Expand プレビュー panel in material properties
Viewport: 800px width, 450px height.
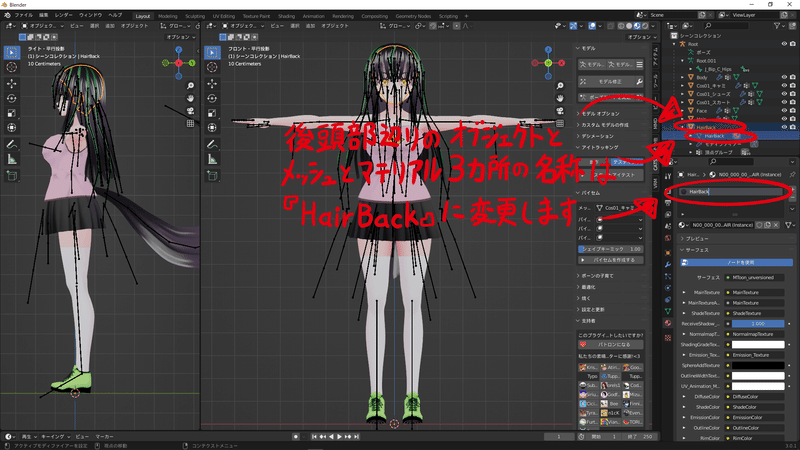tap(696, 238)
